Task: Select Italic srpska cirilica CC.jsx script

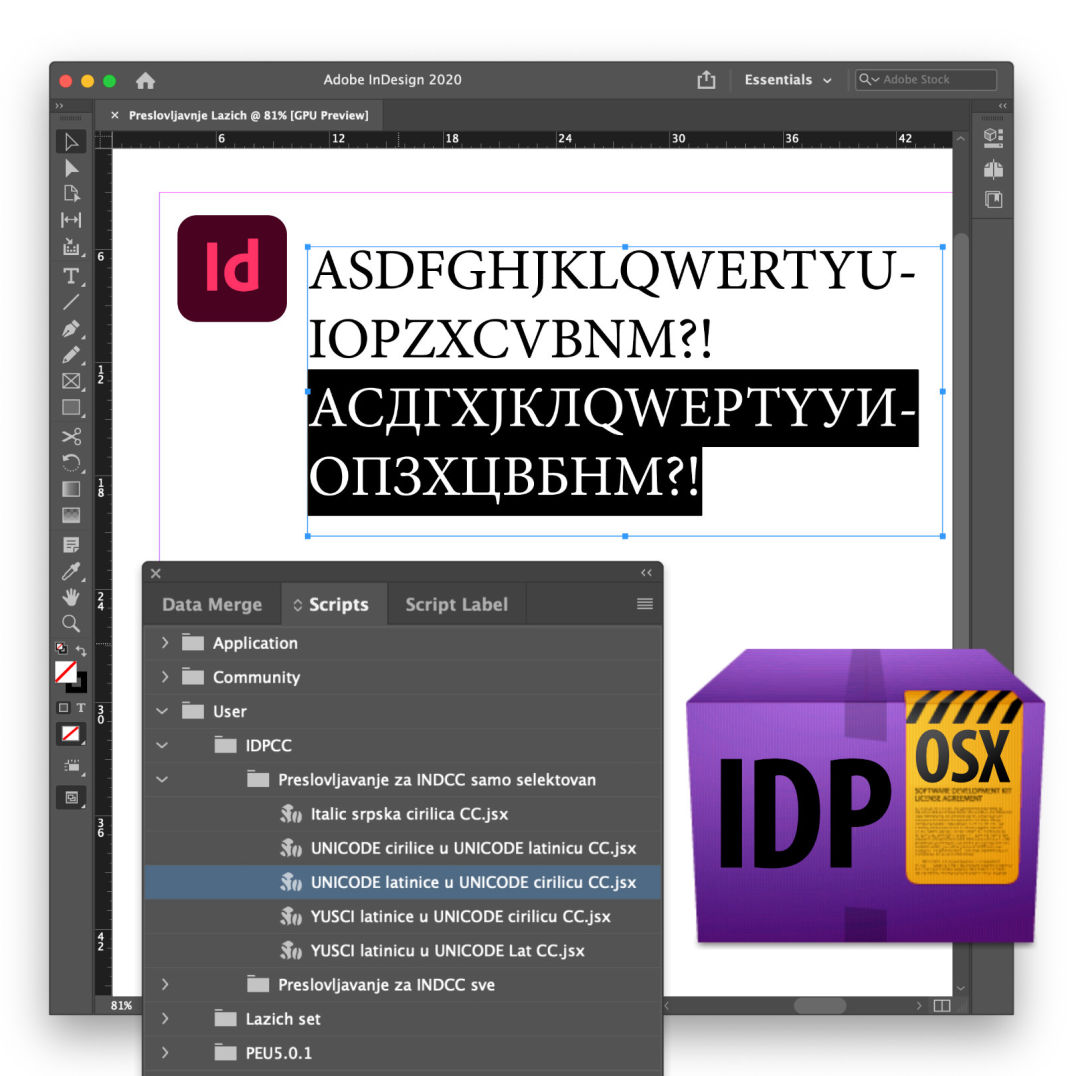Action: tap(403, 814)
